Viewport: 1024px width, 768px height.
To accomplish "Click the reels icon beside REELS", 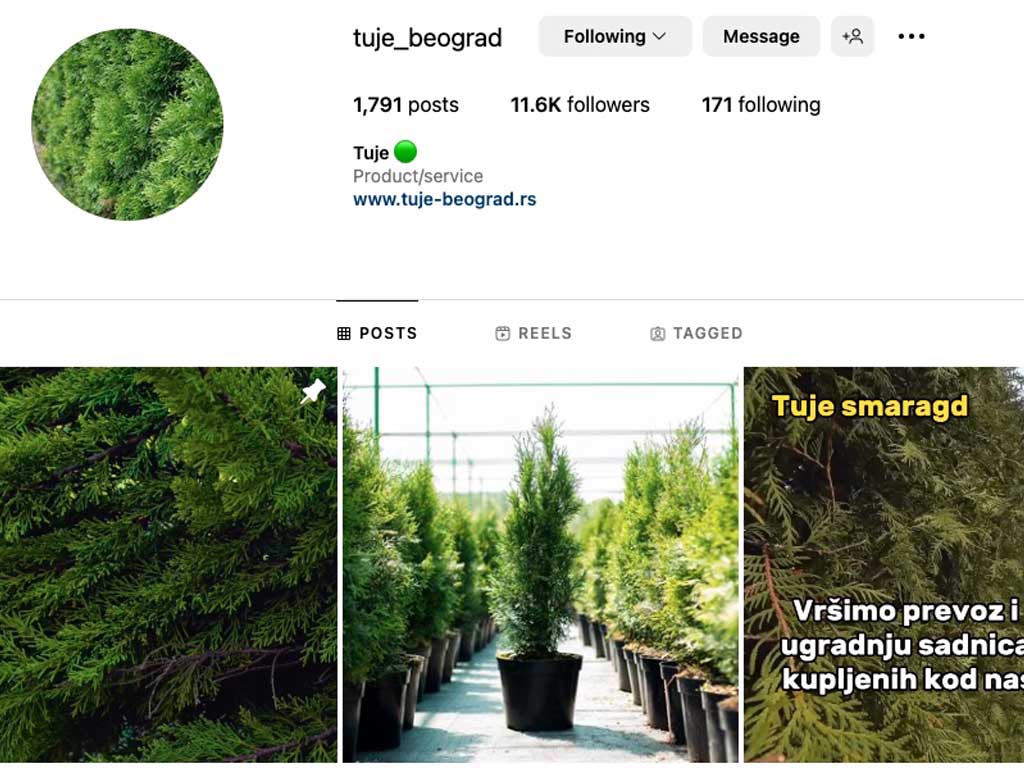I will coord(502,334).
